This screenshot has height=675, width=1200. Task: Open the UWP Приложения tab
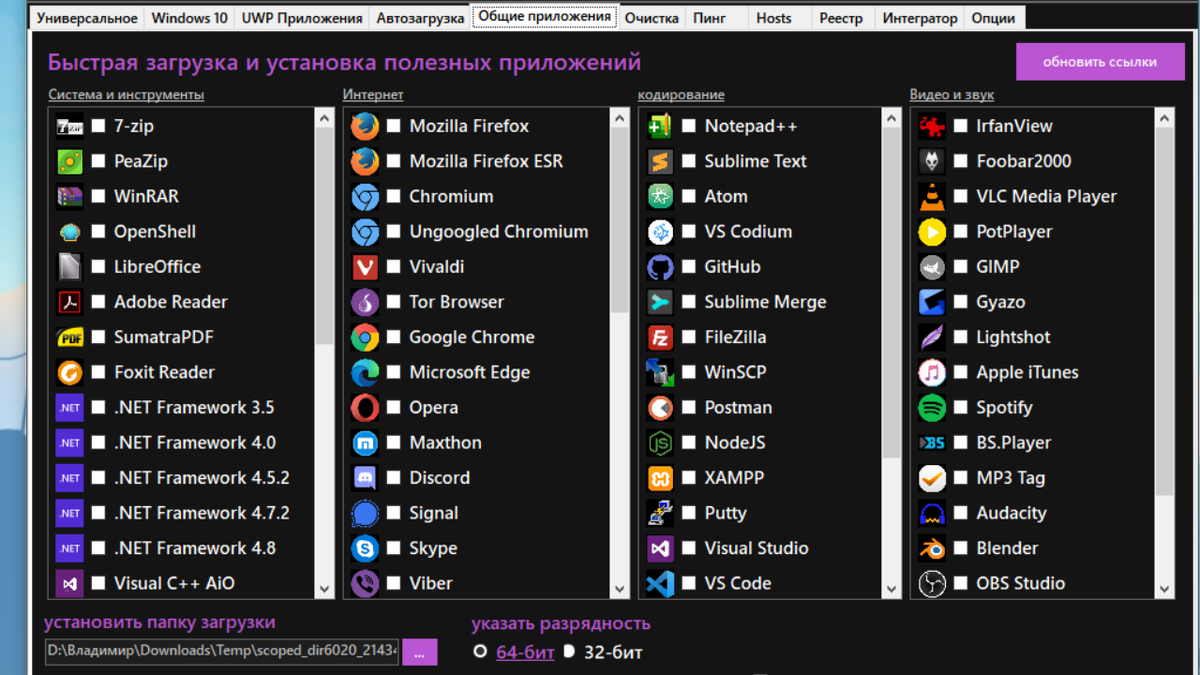tap(302, 18)
